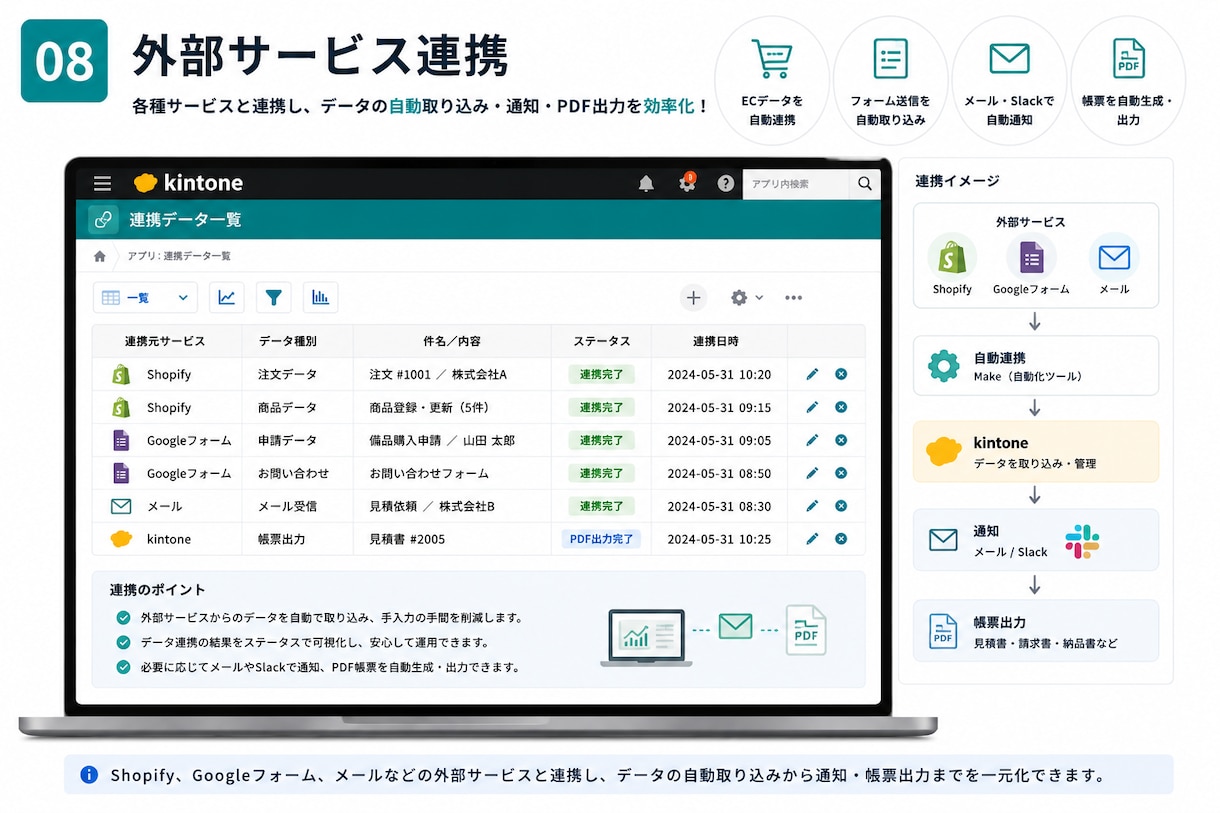This screenshot has width=1220, height=813.
Task: Click the PDF出力完了 status badge
Action: [601, 539]
